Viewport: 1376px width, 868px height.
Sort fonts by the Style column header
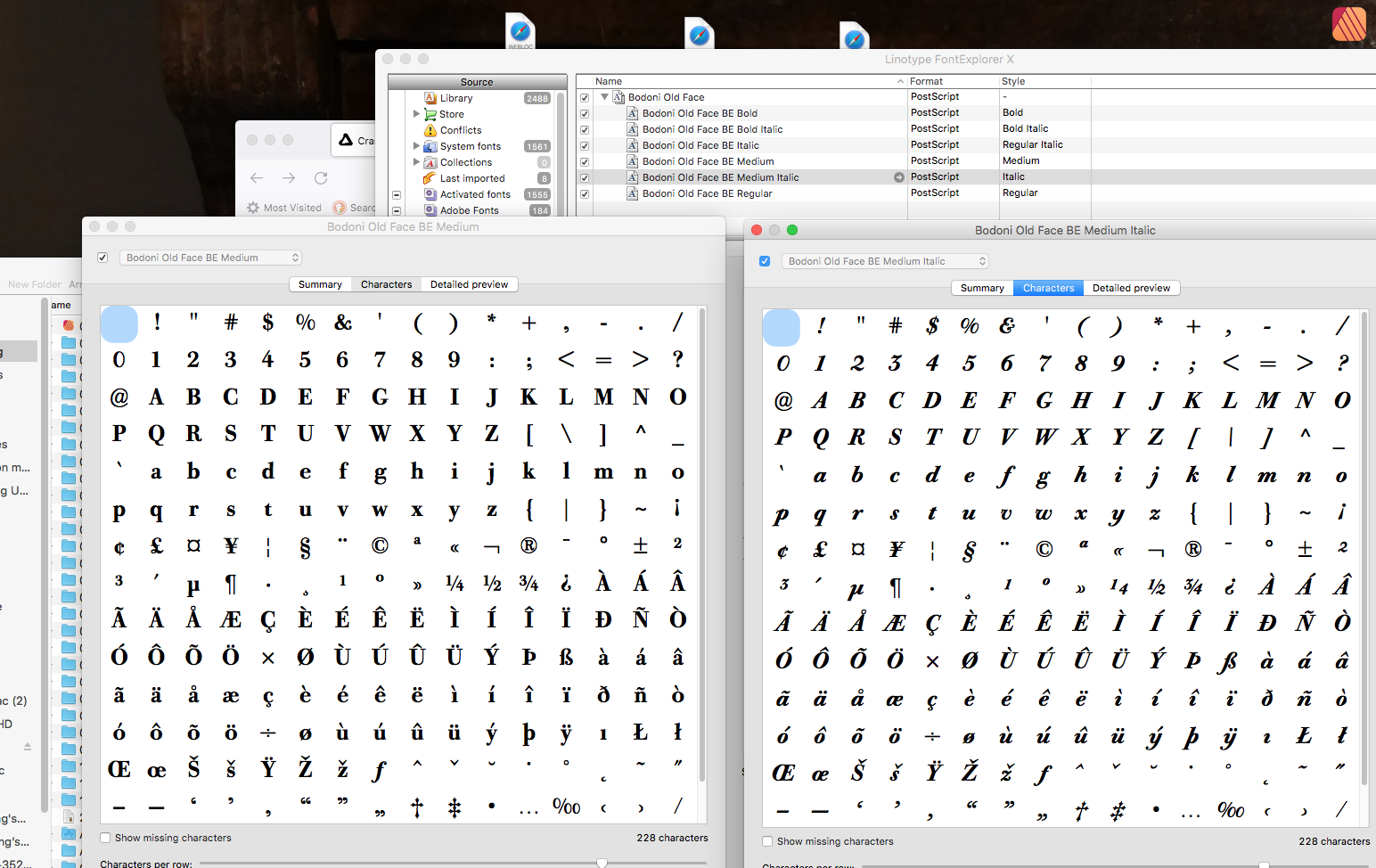[x=1044, y=81]
